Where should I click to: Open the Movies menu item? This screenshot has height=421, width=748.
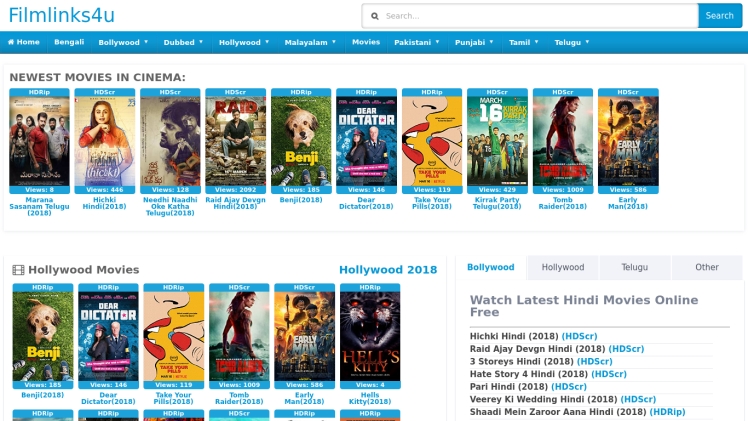tap(366, 42)
